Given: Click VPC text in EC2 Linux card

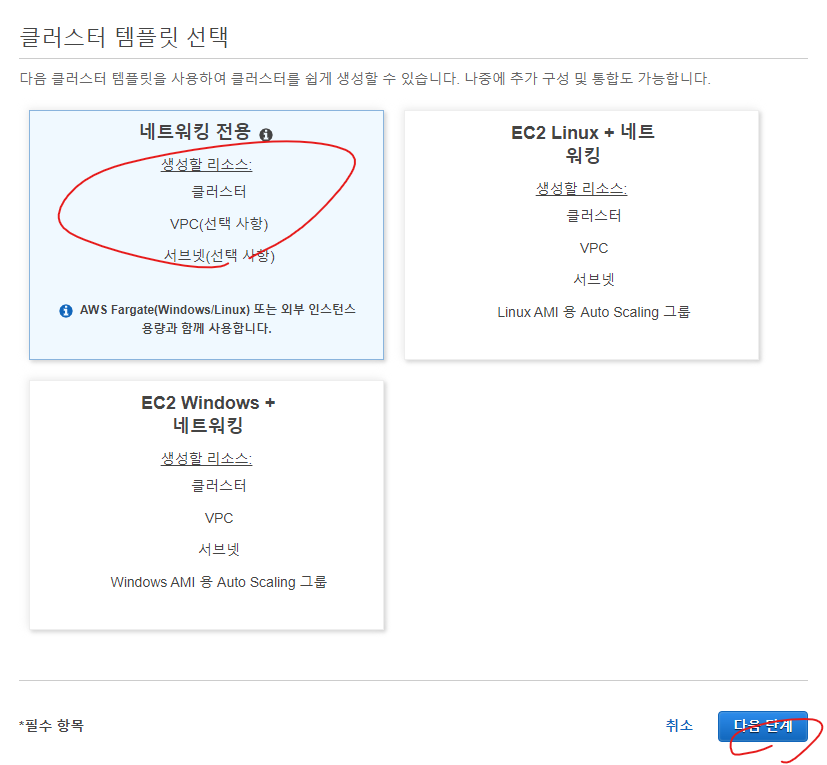Looking at the screenshot, I should pyautogui.click(x=593, y=248).
